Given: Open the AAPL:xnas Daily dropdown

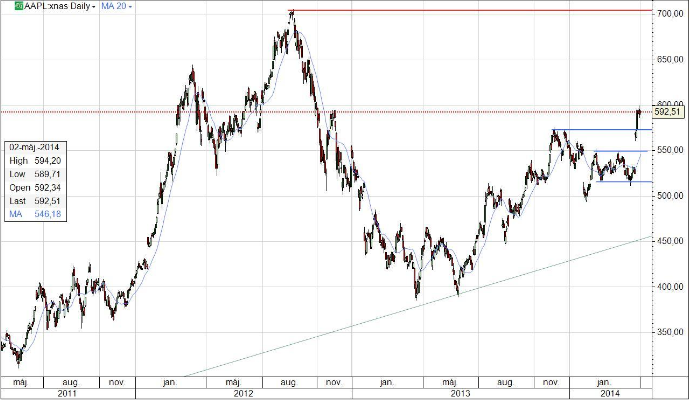Looking at the screenshot, I should click(60, 6).
